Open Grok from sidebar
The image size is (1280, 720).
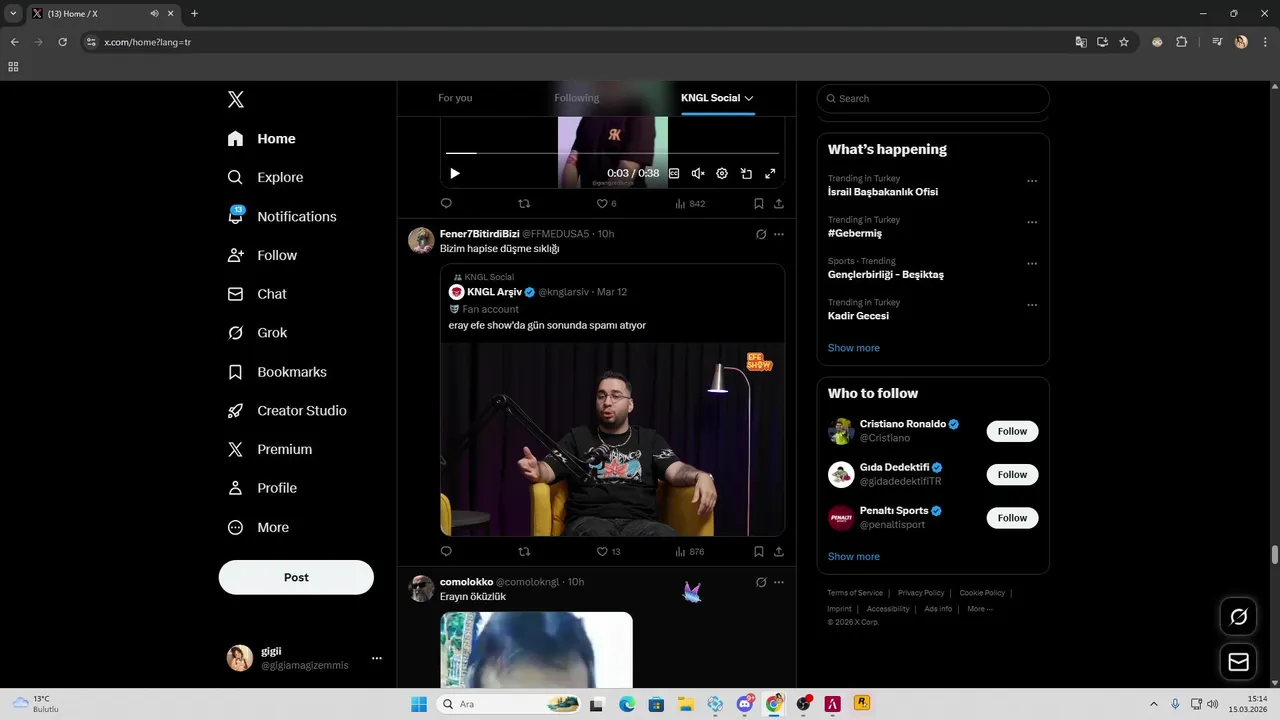[258, 333]
